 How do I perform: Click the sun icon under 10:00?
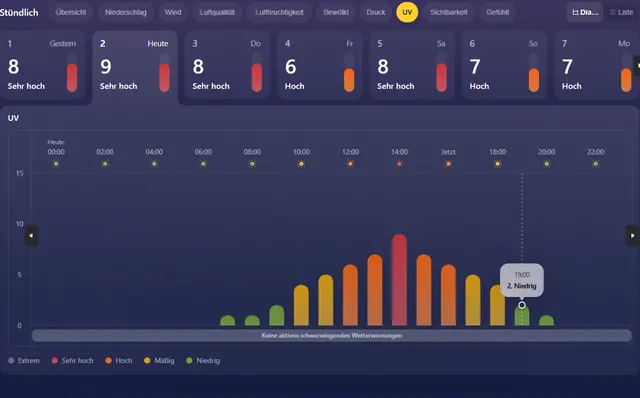301,164
